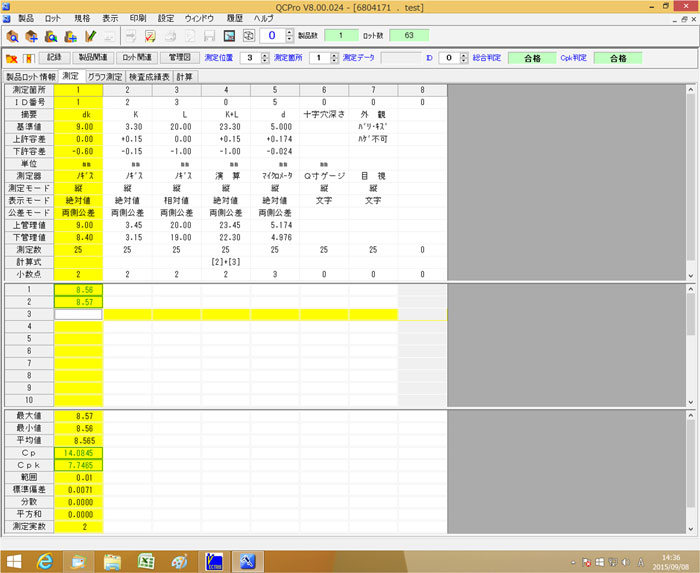Click the grayed document icon beside the printer
Screen dimensions: 700x573
point(190,36)
